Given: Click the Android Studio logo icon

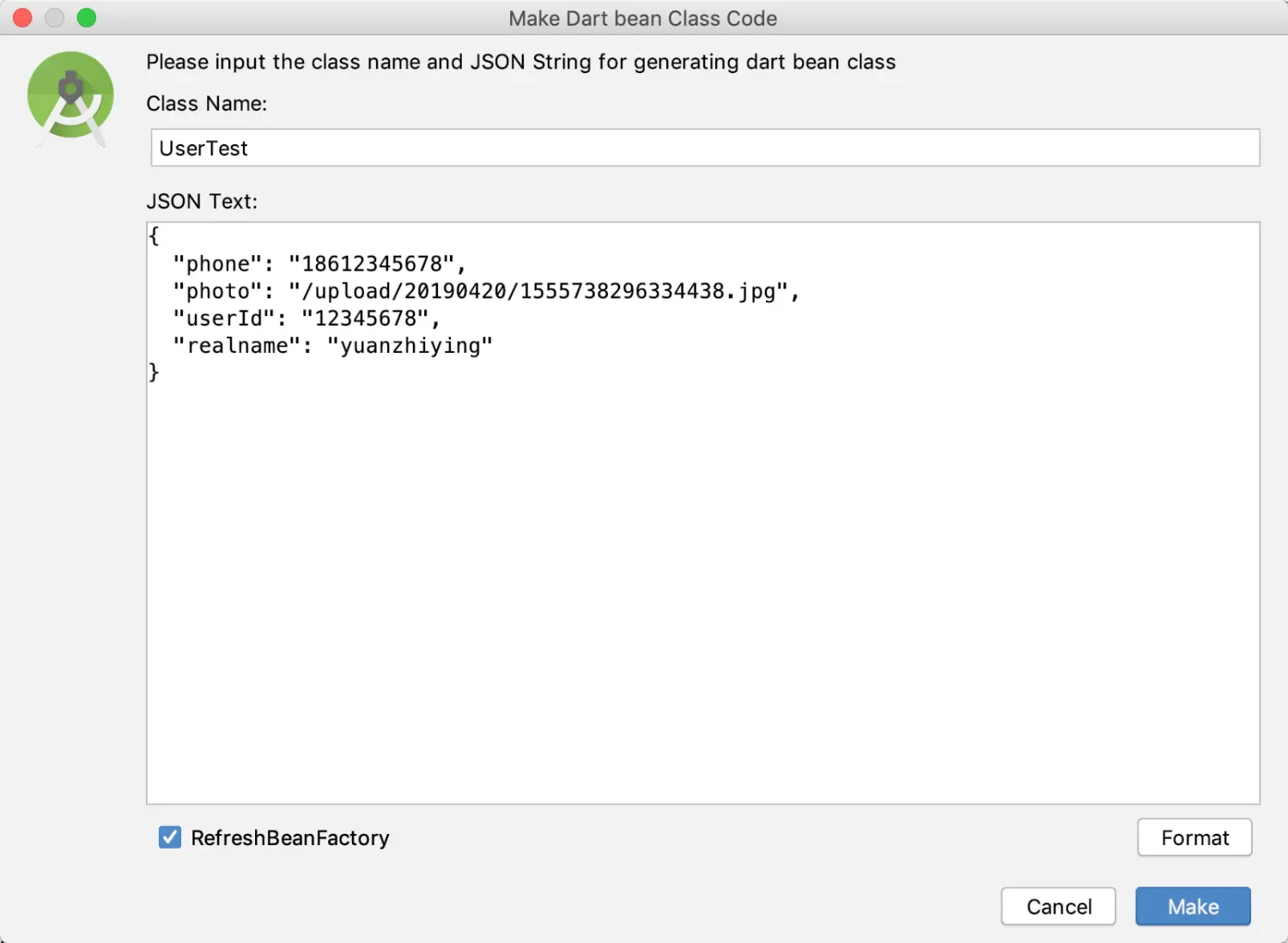Looking at the screenshot, I should 70,97.
